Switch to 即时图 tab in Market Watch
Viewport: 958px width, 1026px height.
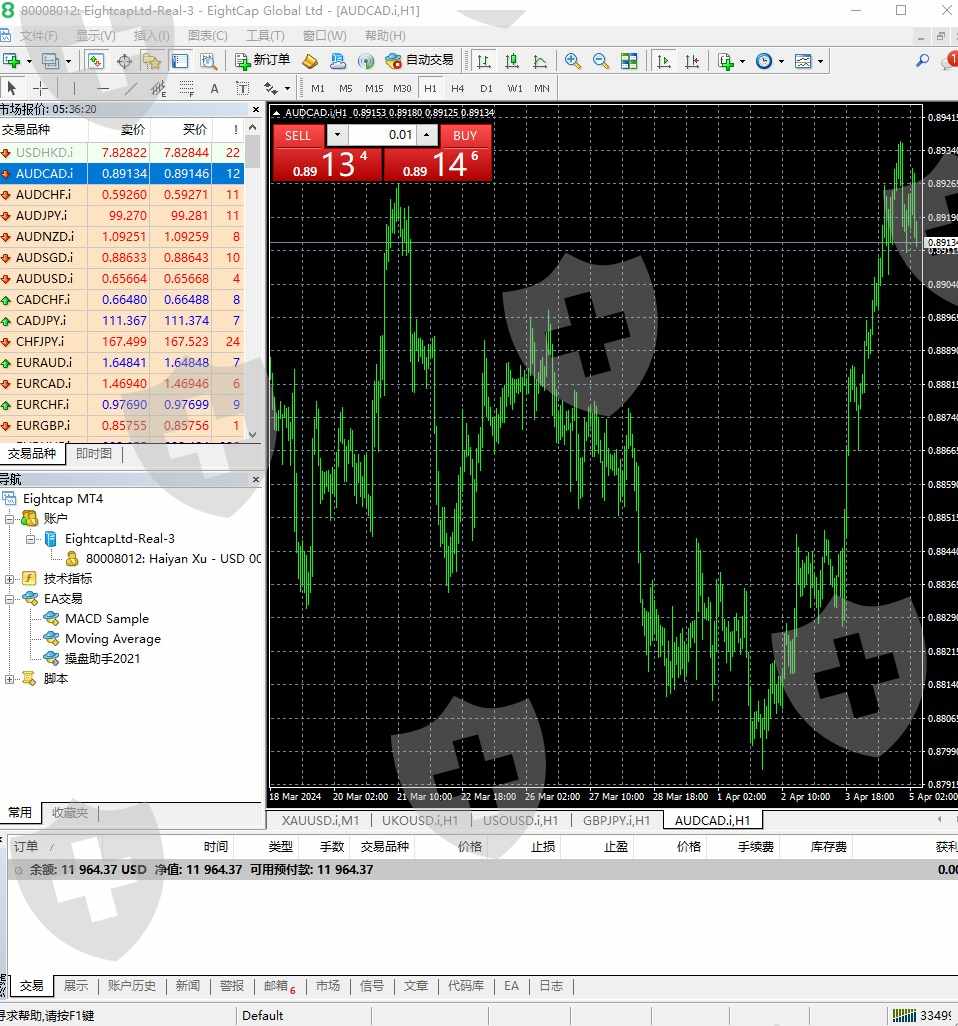pos(94,453)
